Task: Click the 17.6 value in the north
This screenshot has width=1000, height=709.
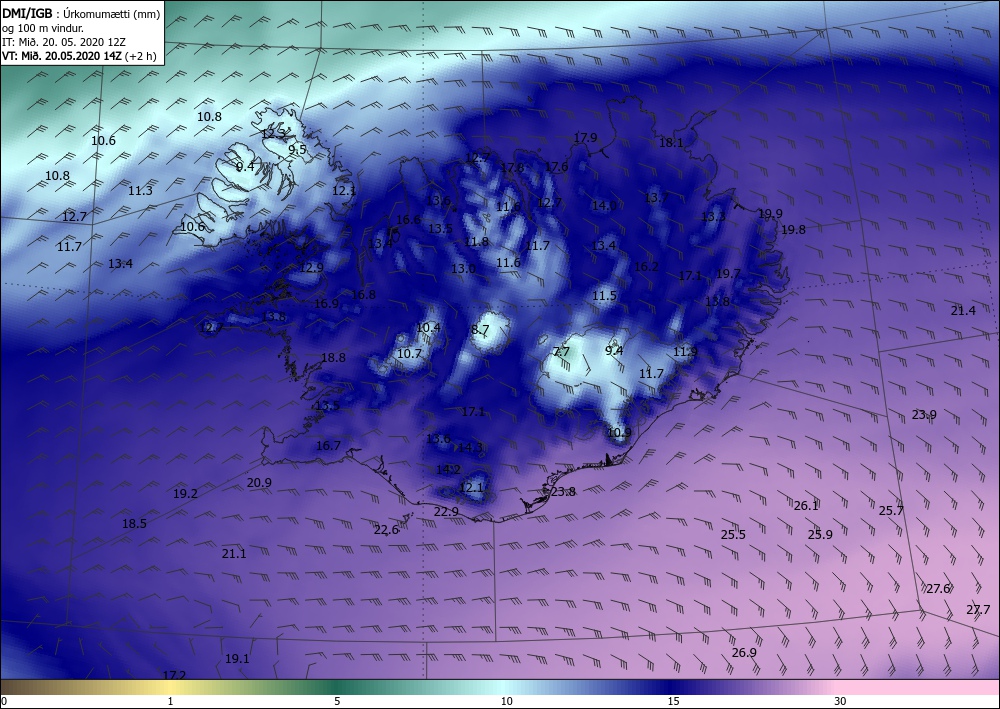Action: 556,166
